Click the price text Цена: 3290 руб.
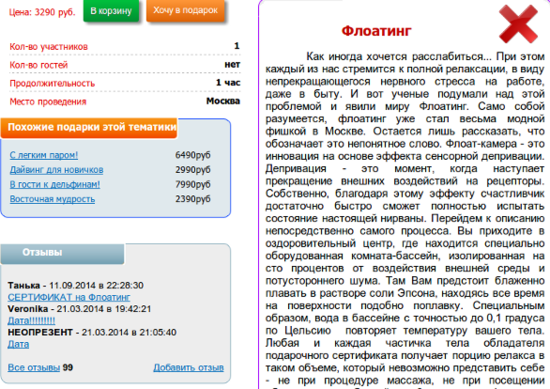The width and height of the screenshot is (550, 389). pos(42,12)
